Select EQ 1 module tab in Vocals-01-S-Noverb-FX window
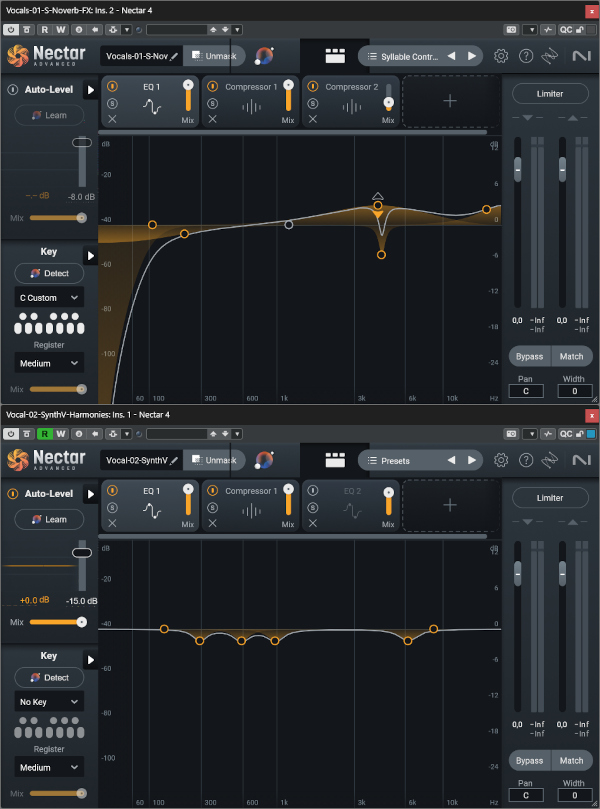The image size is (600, 809). (150, 101)
